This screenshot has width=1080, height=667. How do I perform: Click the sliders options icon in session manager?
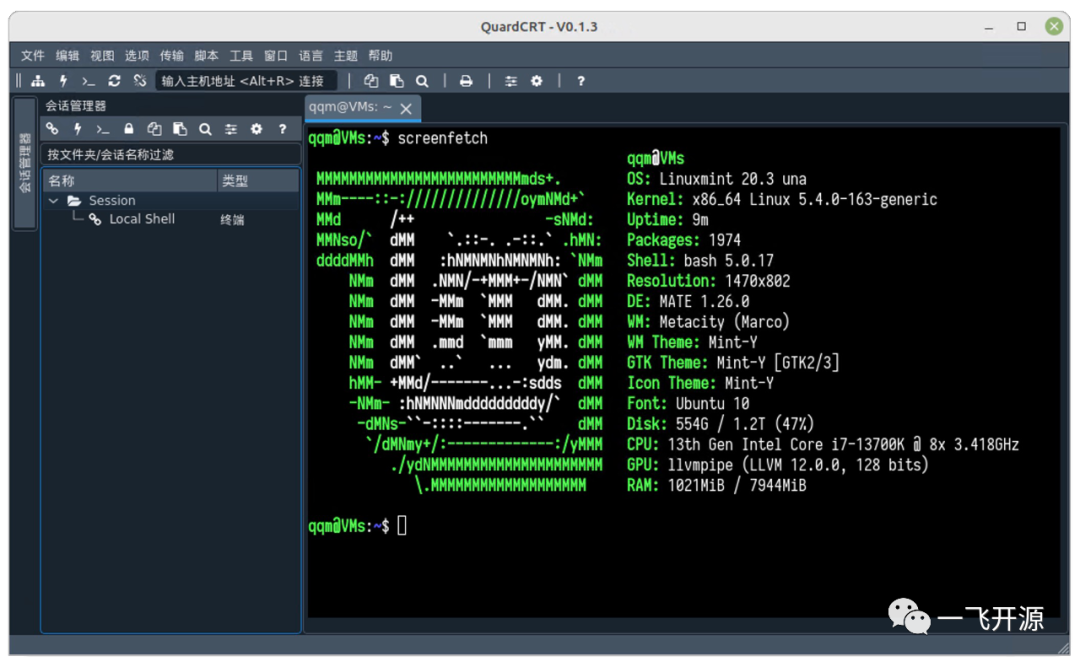click(x=231, y=129)
